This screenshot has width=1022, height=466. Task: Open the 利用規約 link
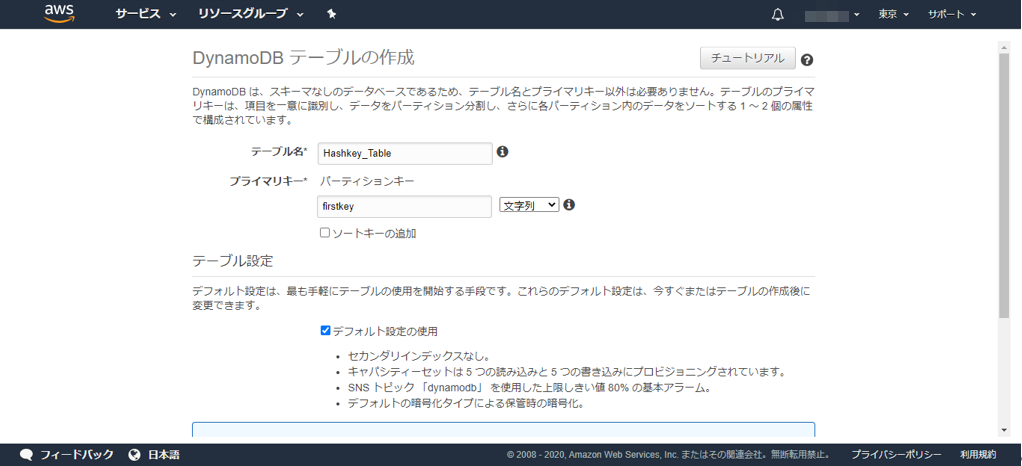(x=978, y=454)
